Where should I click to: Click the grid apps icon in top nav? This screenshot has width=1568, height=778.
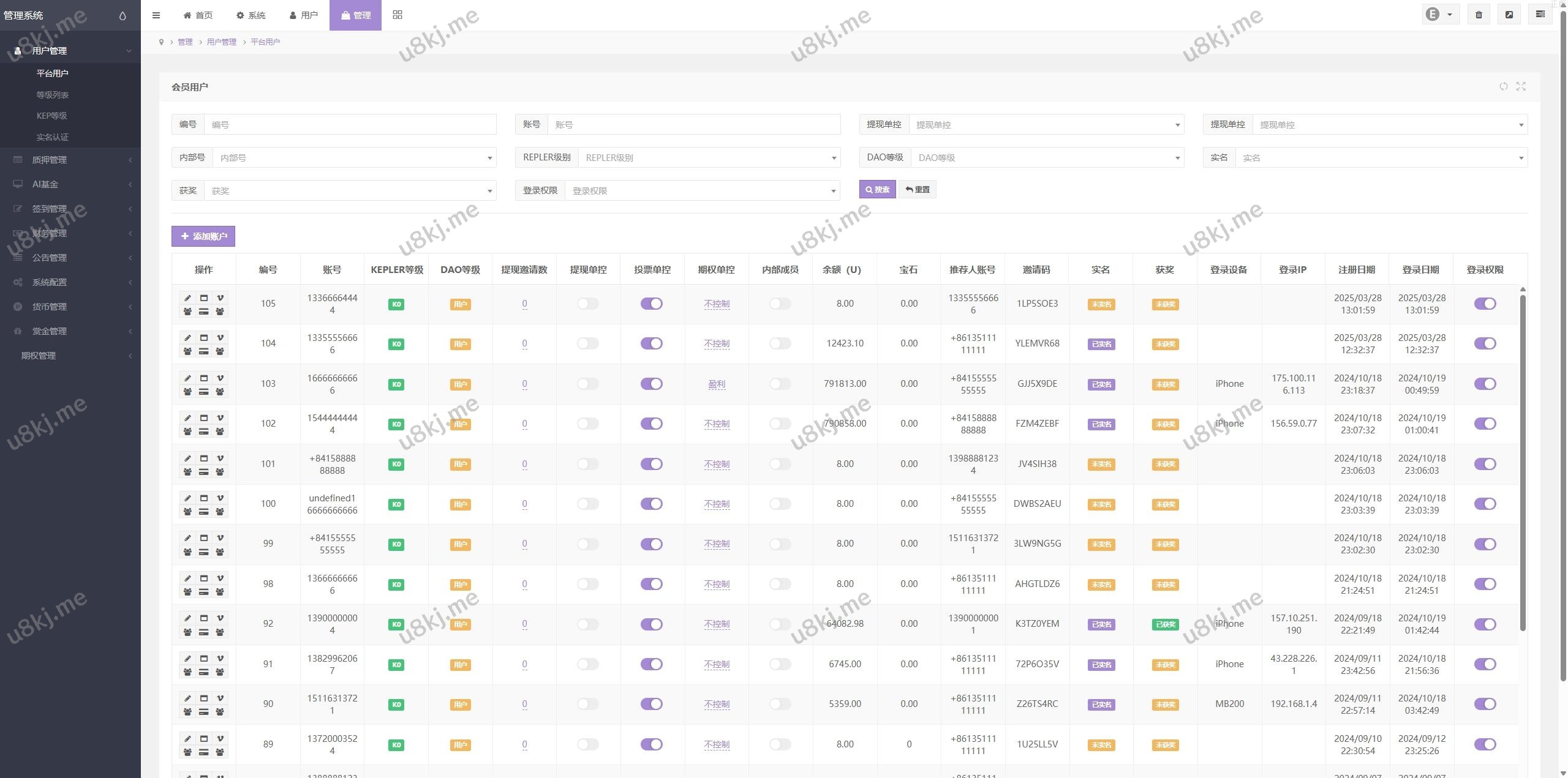pos(398,15)
